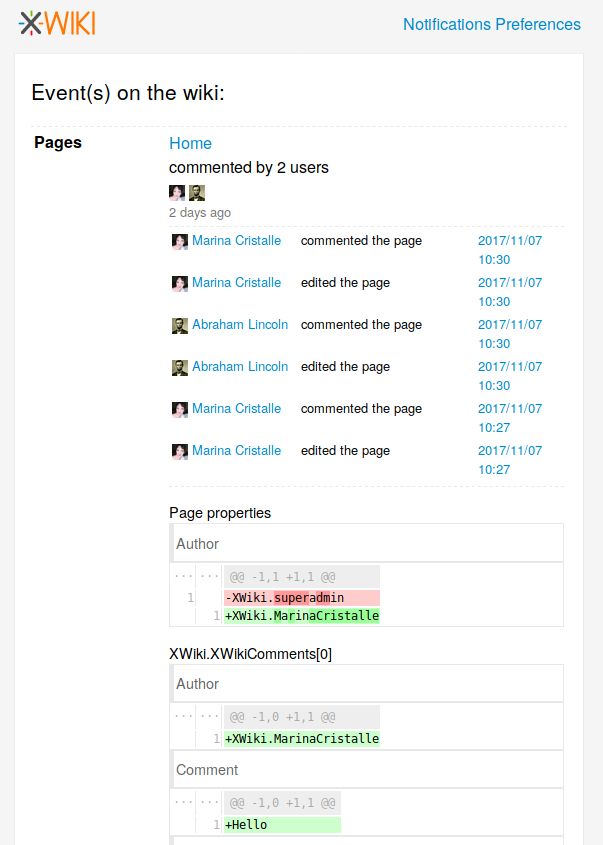This screenshot has width=603, height=845.
Task: Click Marina Cristalle's avatar in the 10:27 comment row
Action: pyautogui.click(x=180, y=409)
